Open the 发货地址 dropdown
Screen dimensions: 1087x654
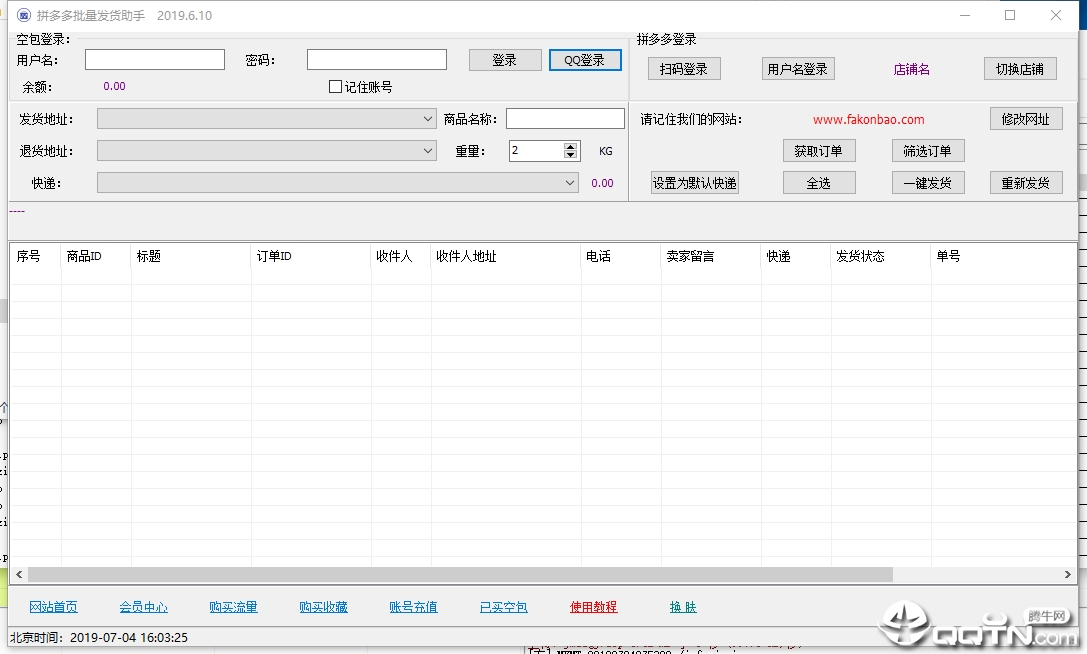(266, 119)
